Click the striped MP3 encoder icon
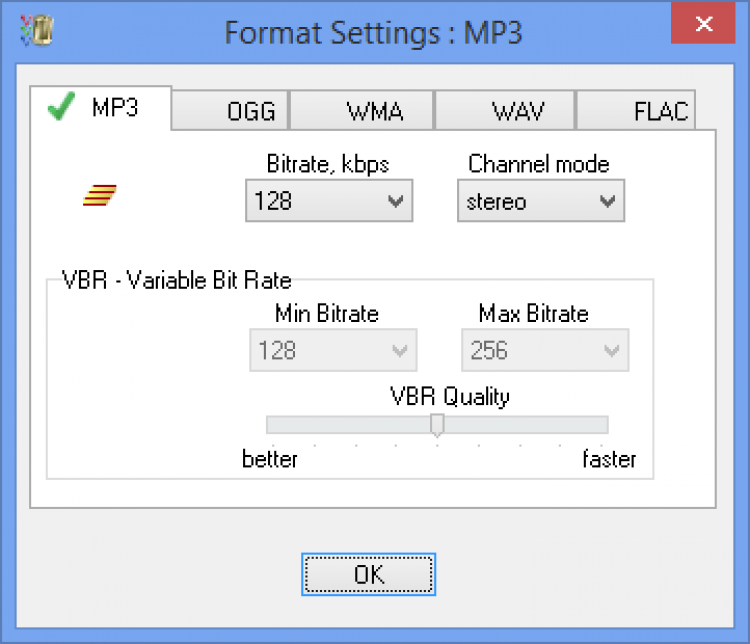750x644 pixels. pyautogui.click(x=99, y=196)
